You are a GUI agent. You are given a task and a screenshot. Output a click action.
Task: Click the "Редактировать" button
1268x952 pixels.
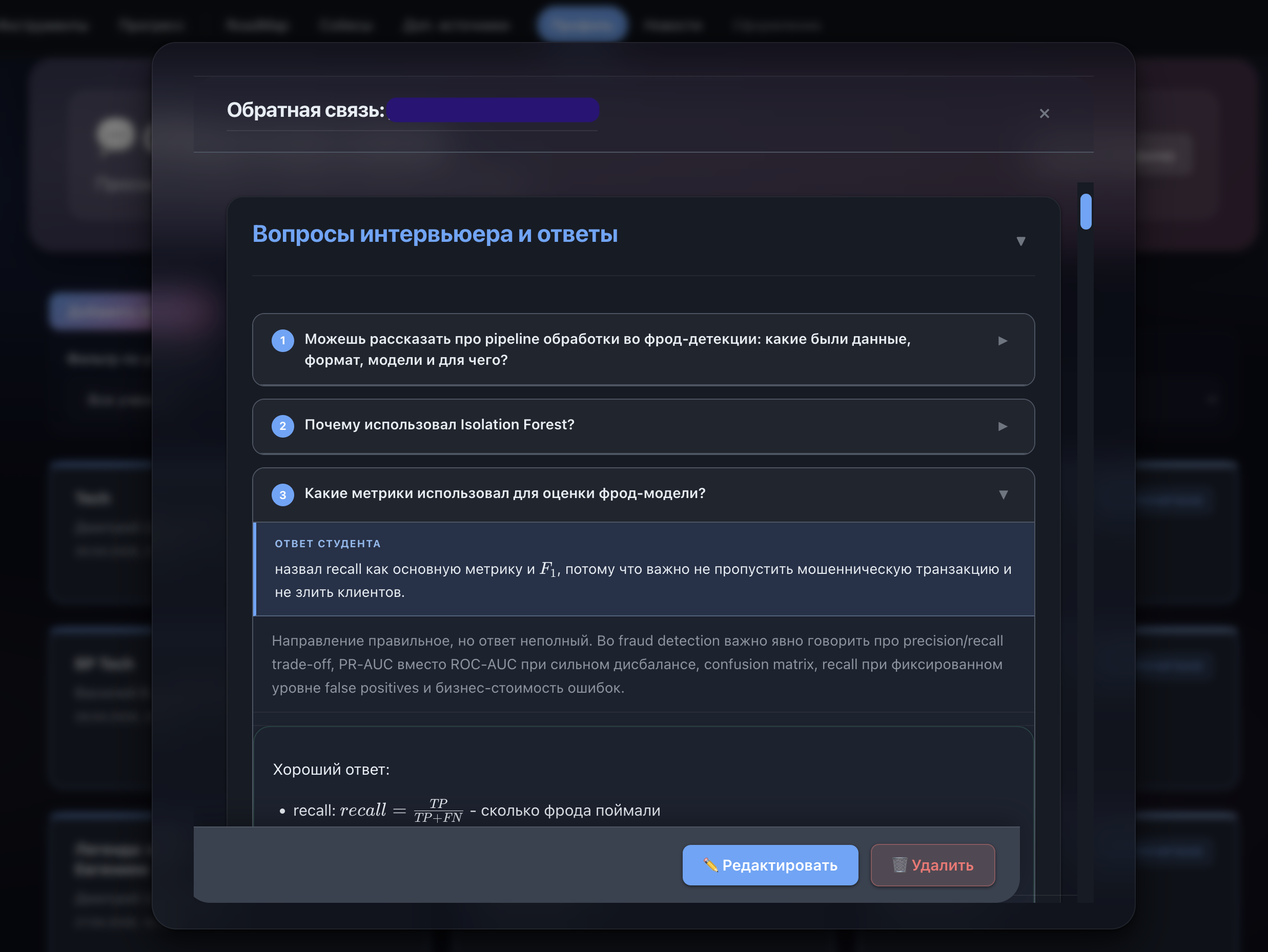click(x=770, y=865)
